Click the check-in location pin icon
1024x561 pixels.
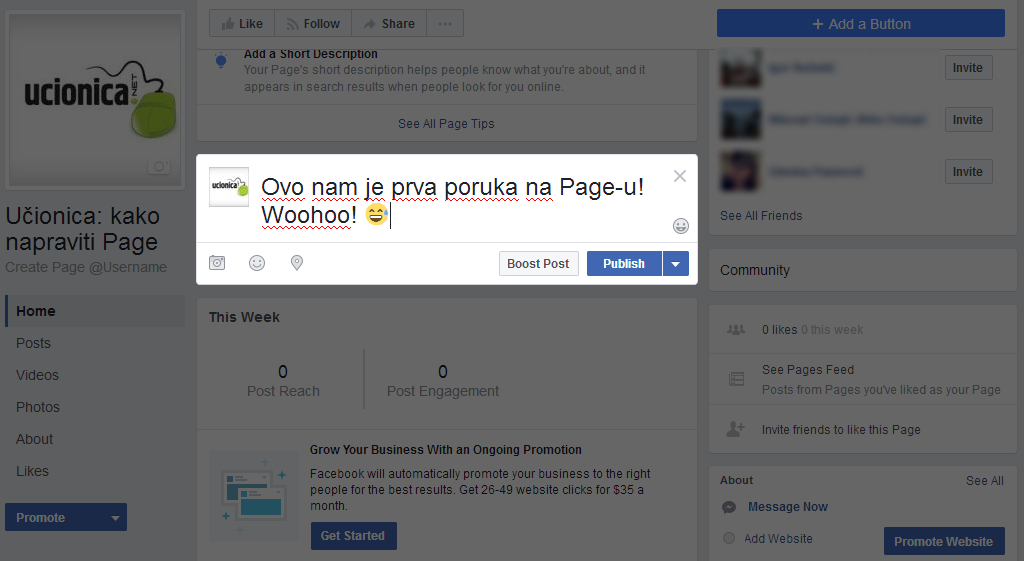(297, 263)
